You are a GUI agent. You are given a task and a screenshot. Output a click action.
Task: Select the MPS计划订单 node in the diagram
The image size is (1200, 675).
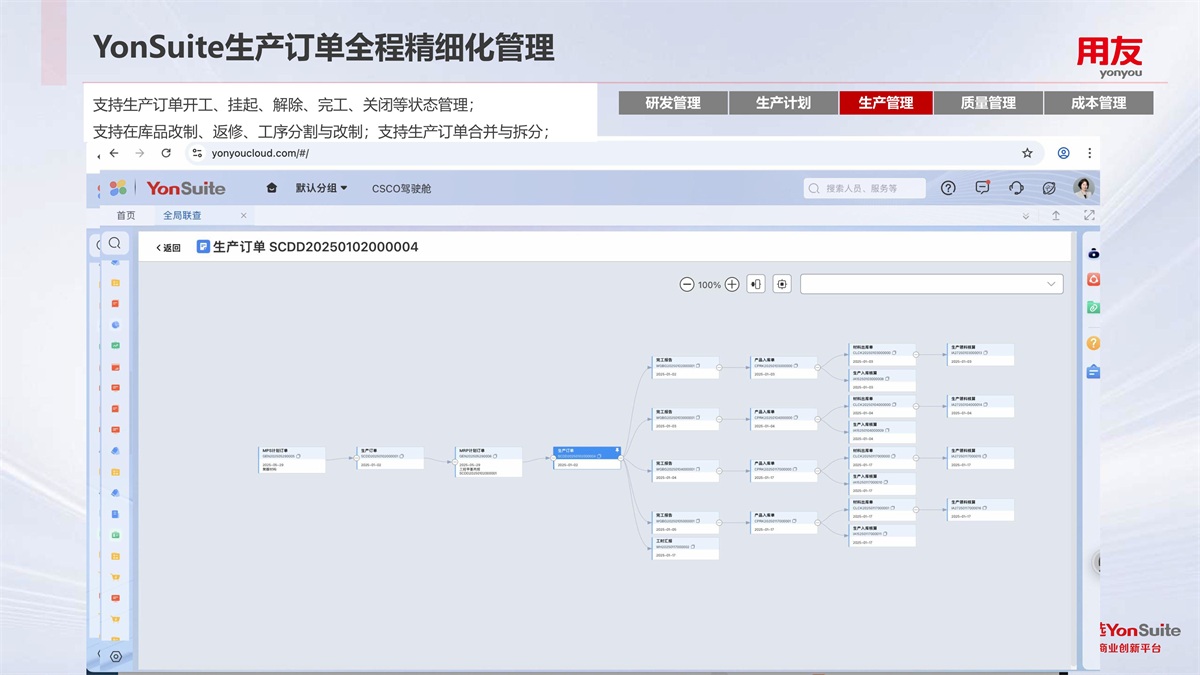coord(292,459)
